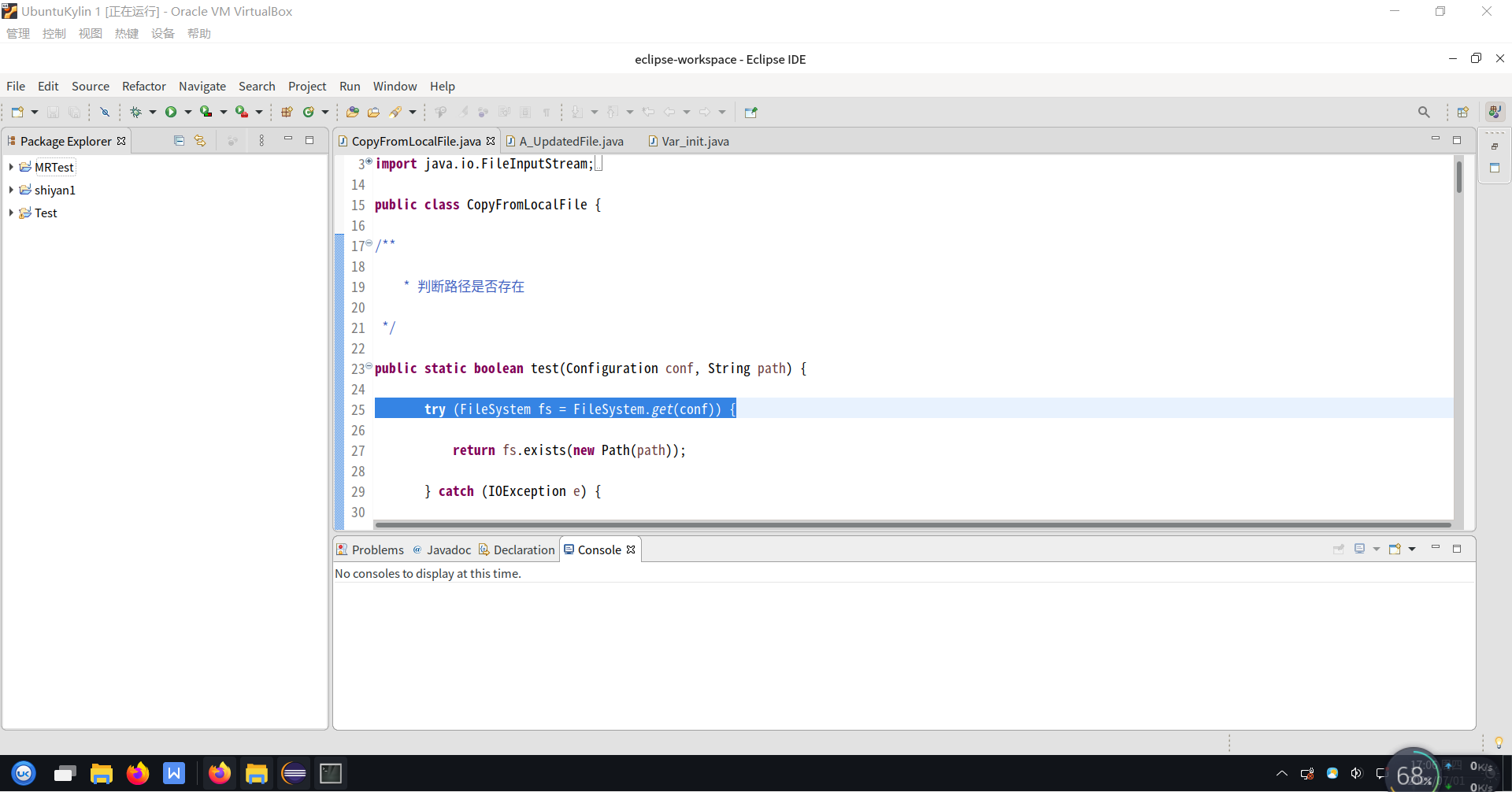Screen dimensions: 1512x792
Task: Minimize the Package Explorer panel
Action: click(x=288, y=139)
